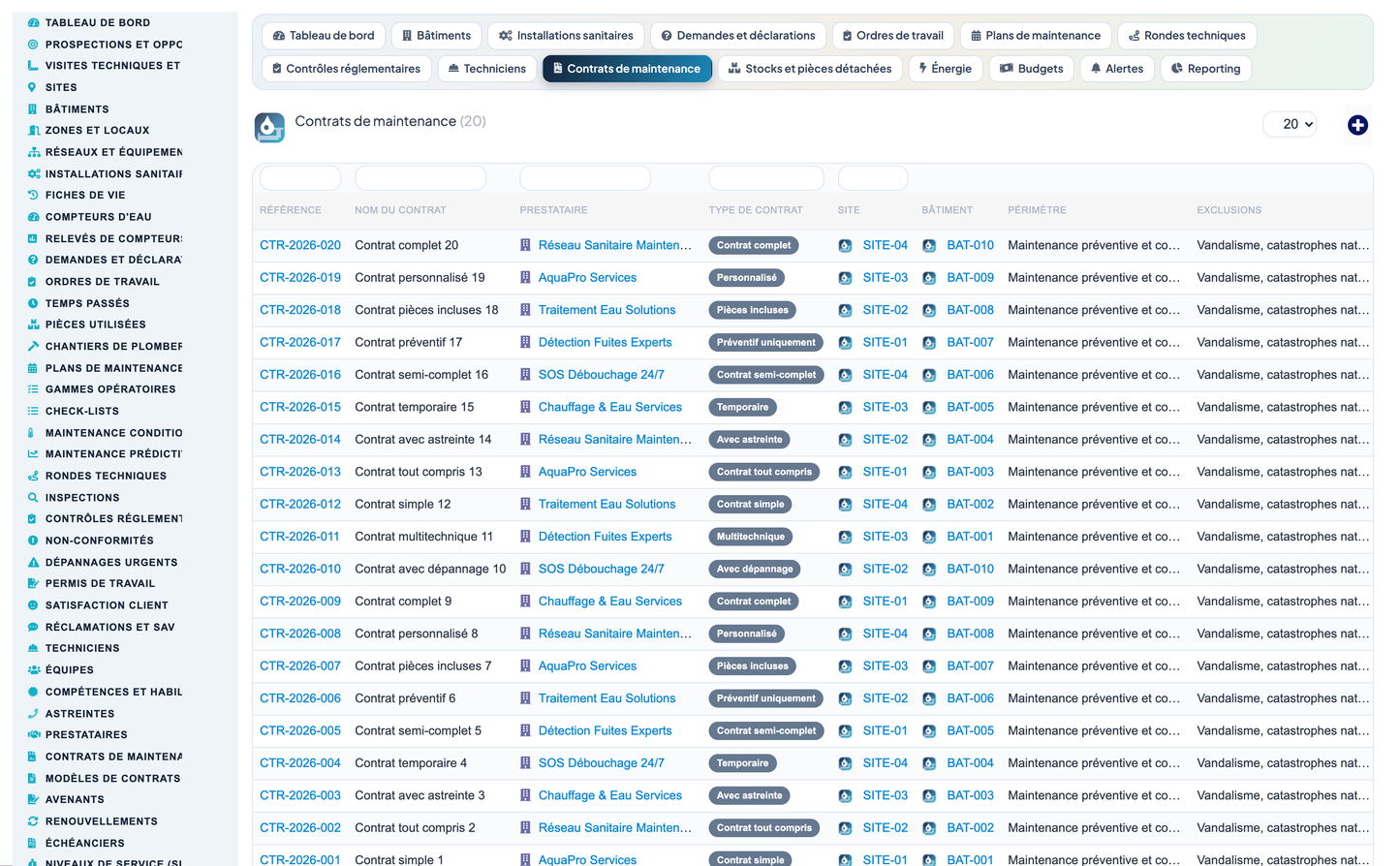1400x866 pixels.
Task: Open AquaPro Services in the CTR-2026-019 row
Action: 587,278
